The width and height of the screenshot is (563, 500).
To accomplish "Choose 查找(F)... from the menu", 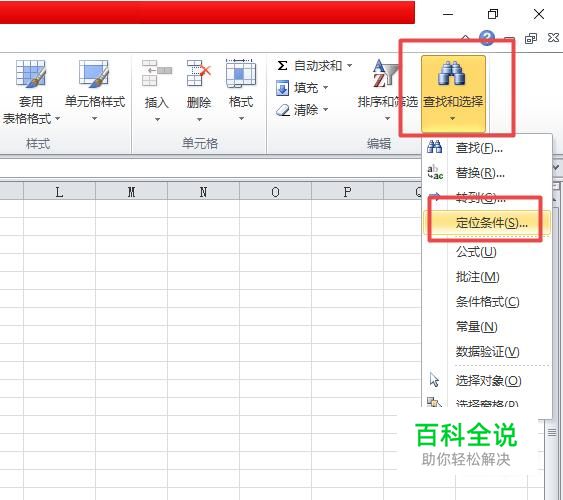I will tap(487, 148).
